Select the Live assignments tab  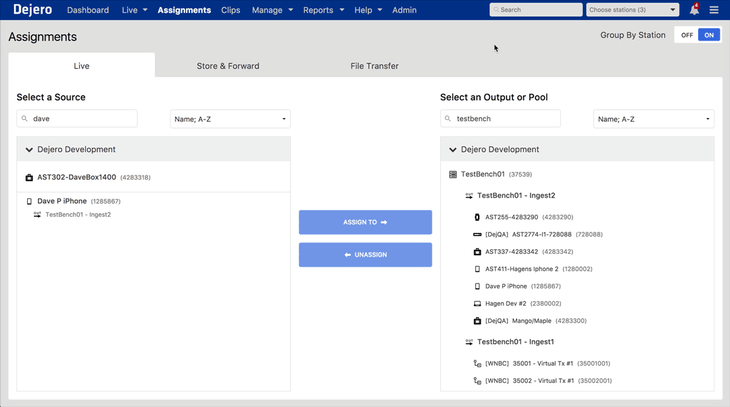click(x=81, y=65)
